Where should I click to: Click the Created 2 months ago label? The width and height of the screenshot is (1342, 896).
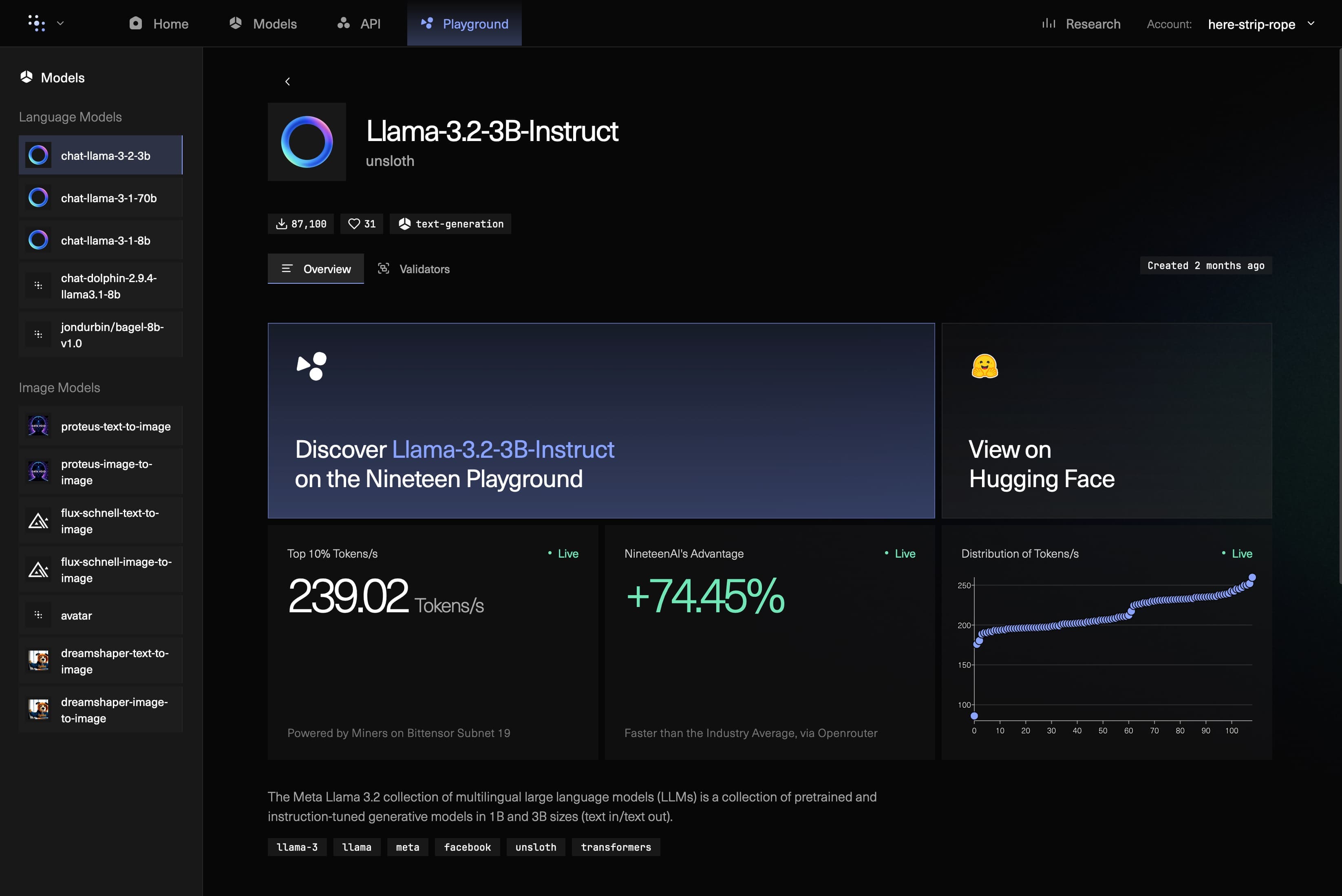[x=1206, y=265]
